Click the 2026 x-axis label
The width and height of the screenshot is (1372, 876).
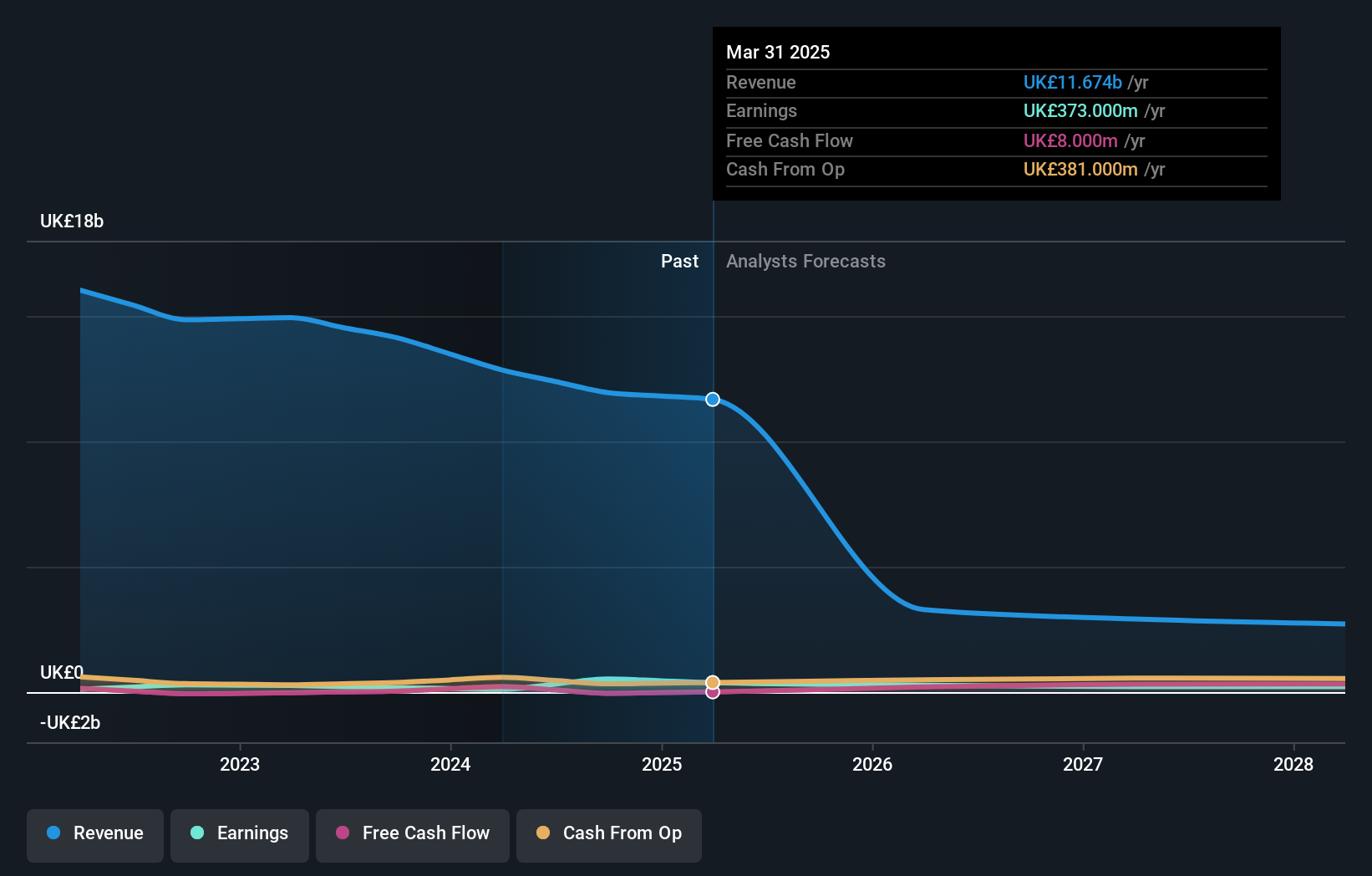pyautogui.click(x=872, y=764)
